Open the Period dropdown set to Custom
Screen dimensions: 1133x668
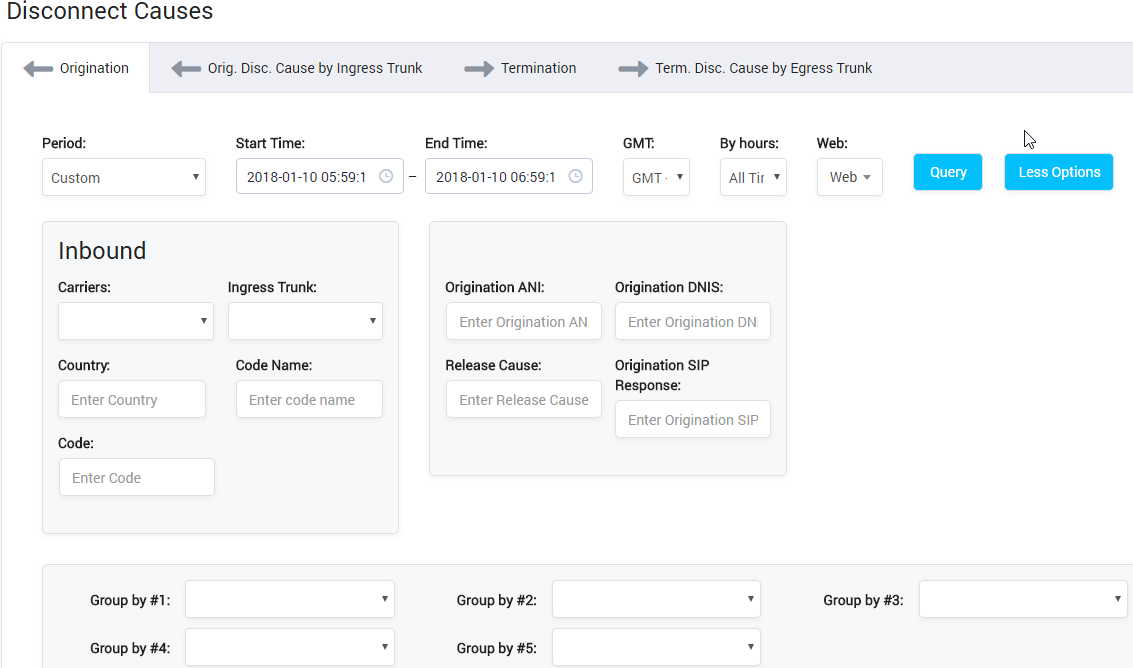coord(124,177)
